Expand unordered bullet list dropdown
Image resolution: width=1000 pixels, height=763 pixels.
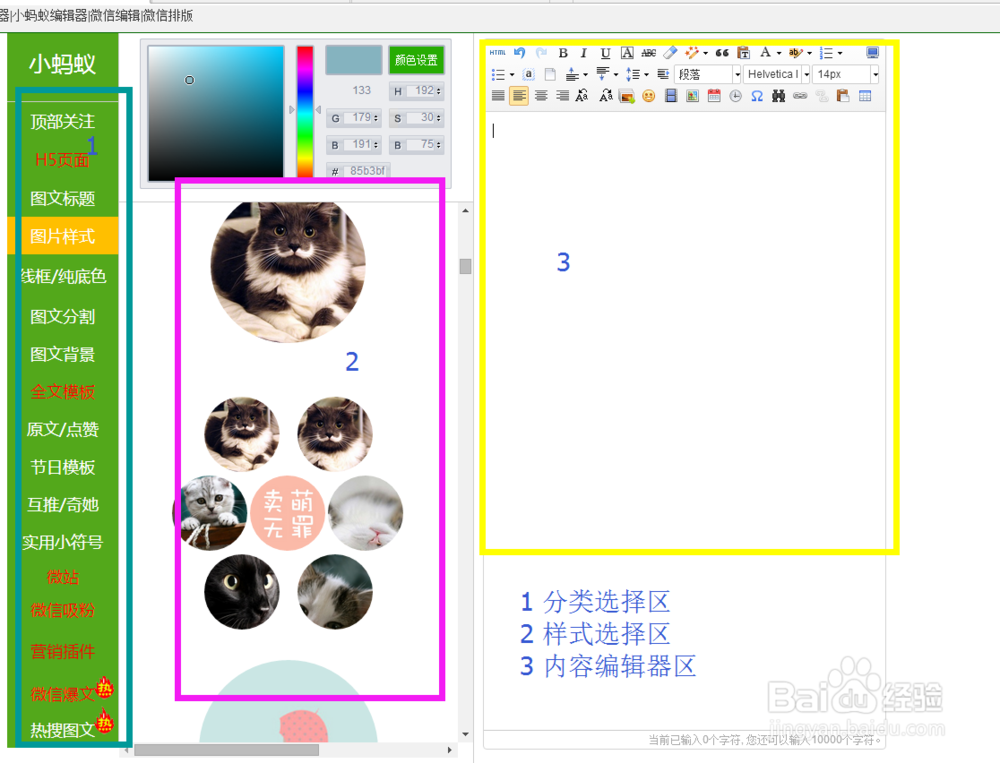pyautogui.click(x=511, y=75)
